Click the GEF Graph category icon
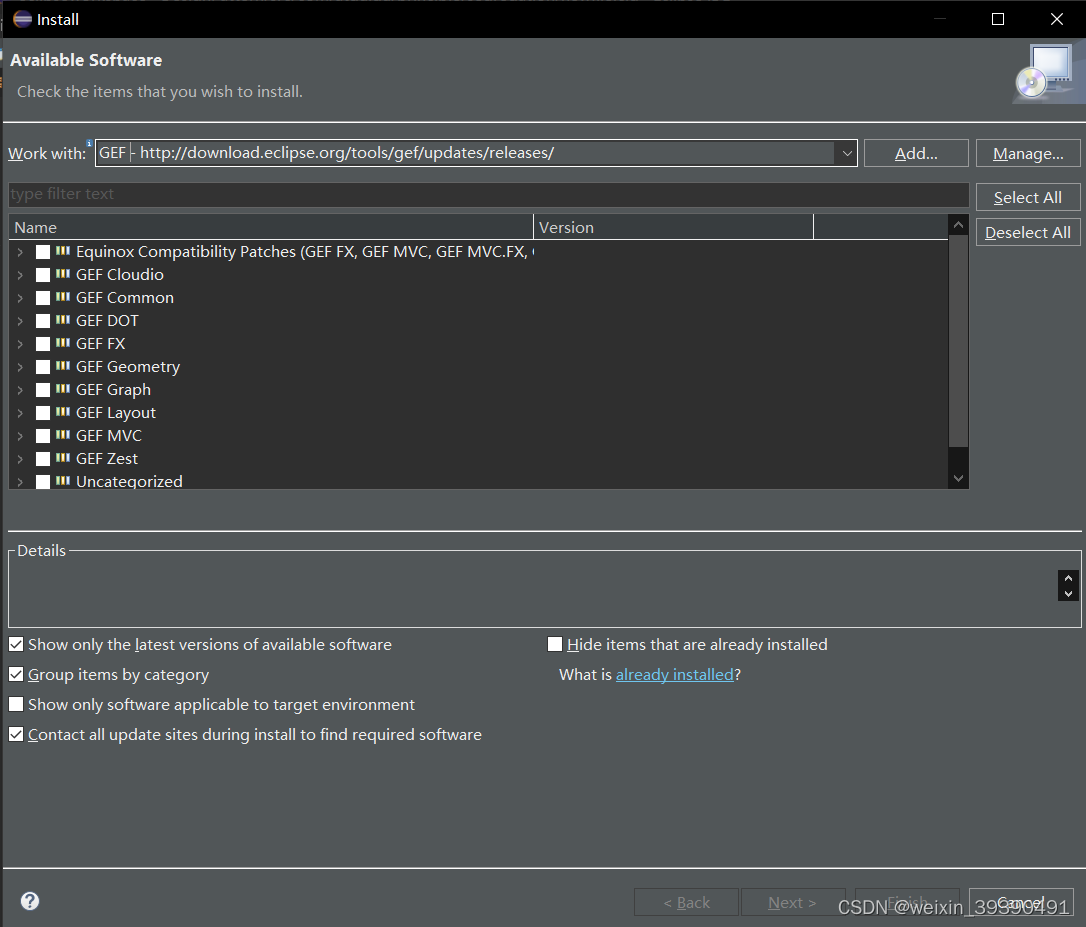Screen dimensions: 1086x927 click(63, 389)
